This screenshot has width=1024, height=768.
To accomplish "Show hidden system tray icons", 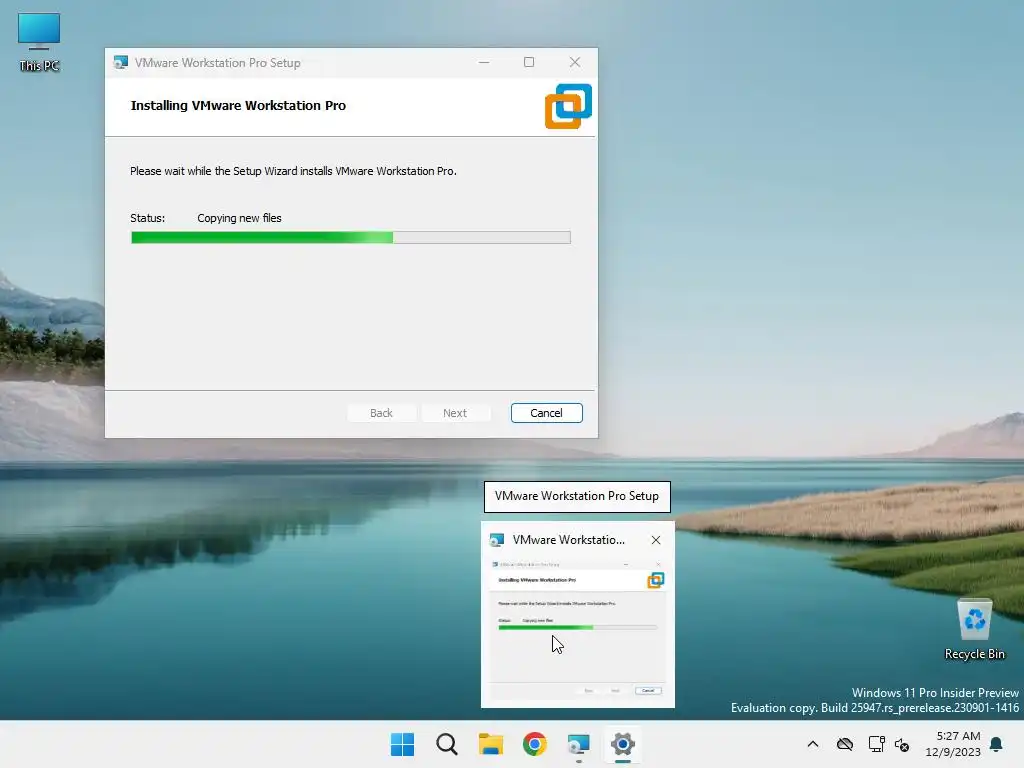I will click(x=812, y=744).
